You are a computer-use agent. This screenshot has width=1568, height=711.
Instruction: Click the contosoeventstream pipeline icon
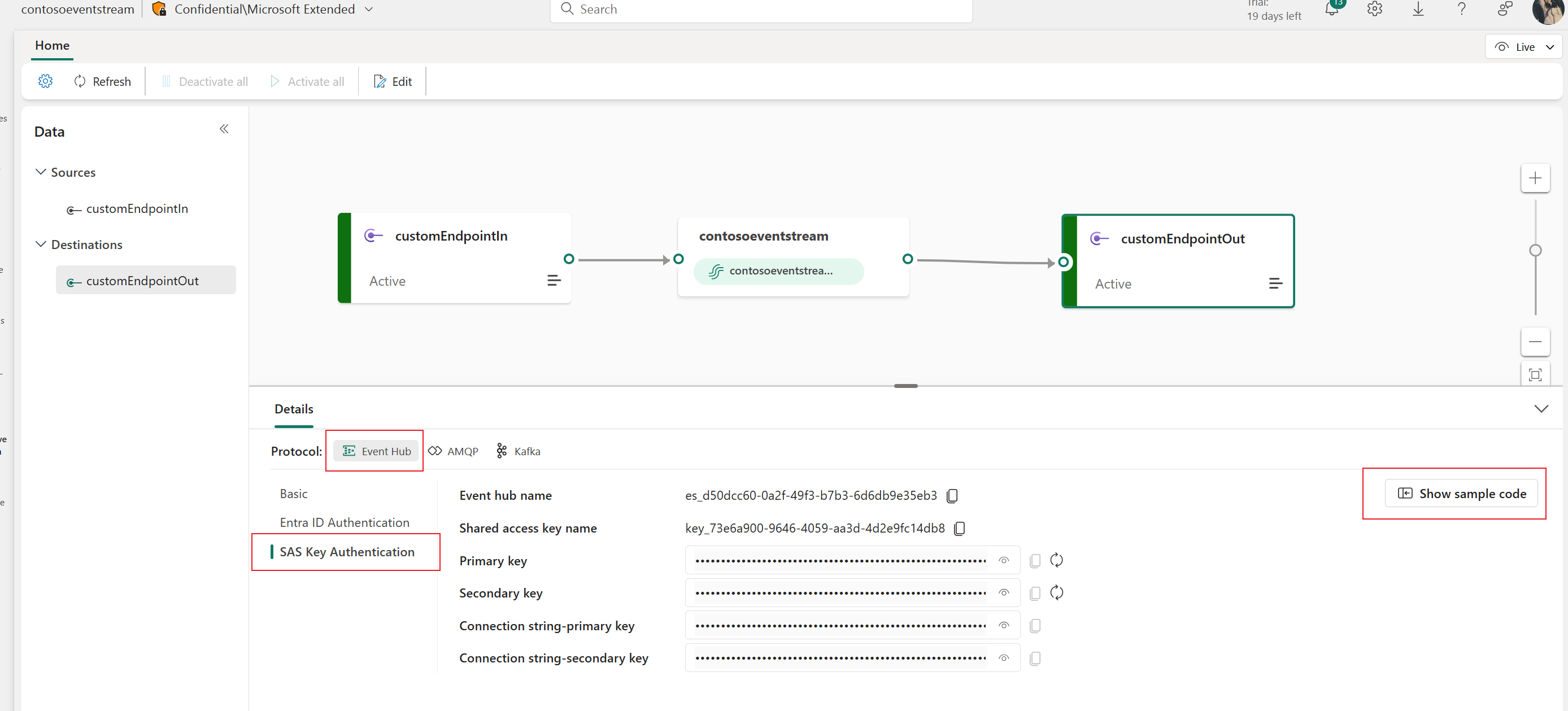click(x=717, y=270)
